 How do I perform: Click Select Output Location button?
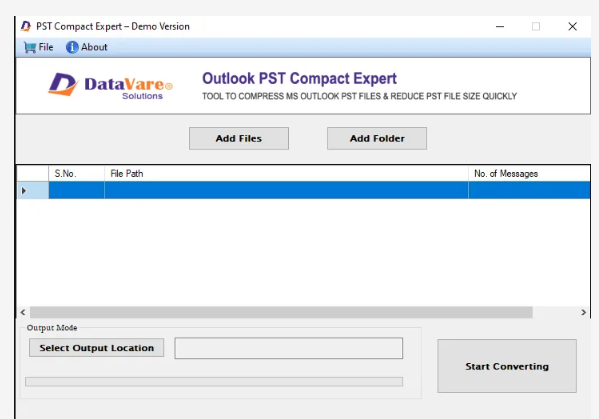(96, 348)
